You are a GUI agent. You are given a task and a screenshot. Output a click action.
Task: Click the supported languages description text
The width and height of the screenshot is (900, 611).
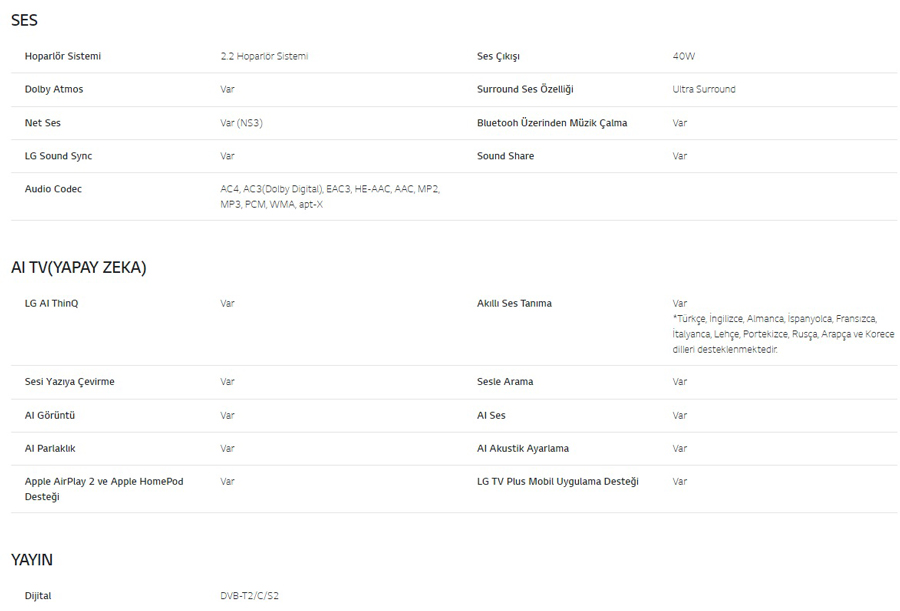[x=783, y=334]
